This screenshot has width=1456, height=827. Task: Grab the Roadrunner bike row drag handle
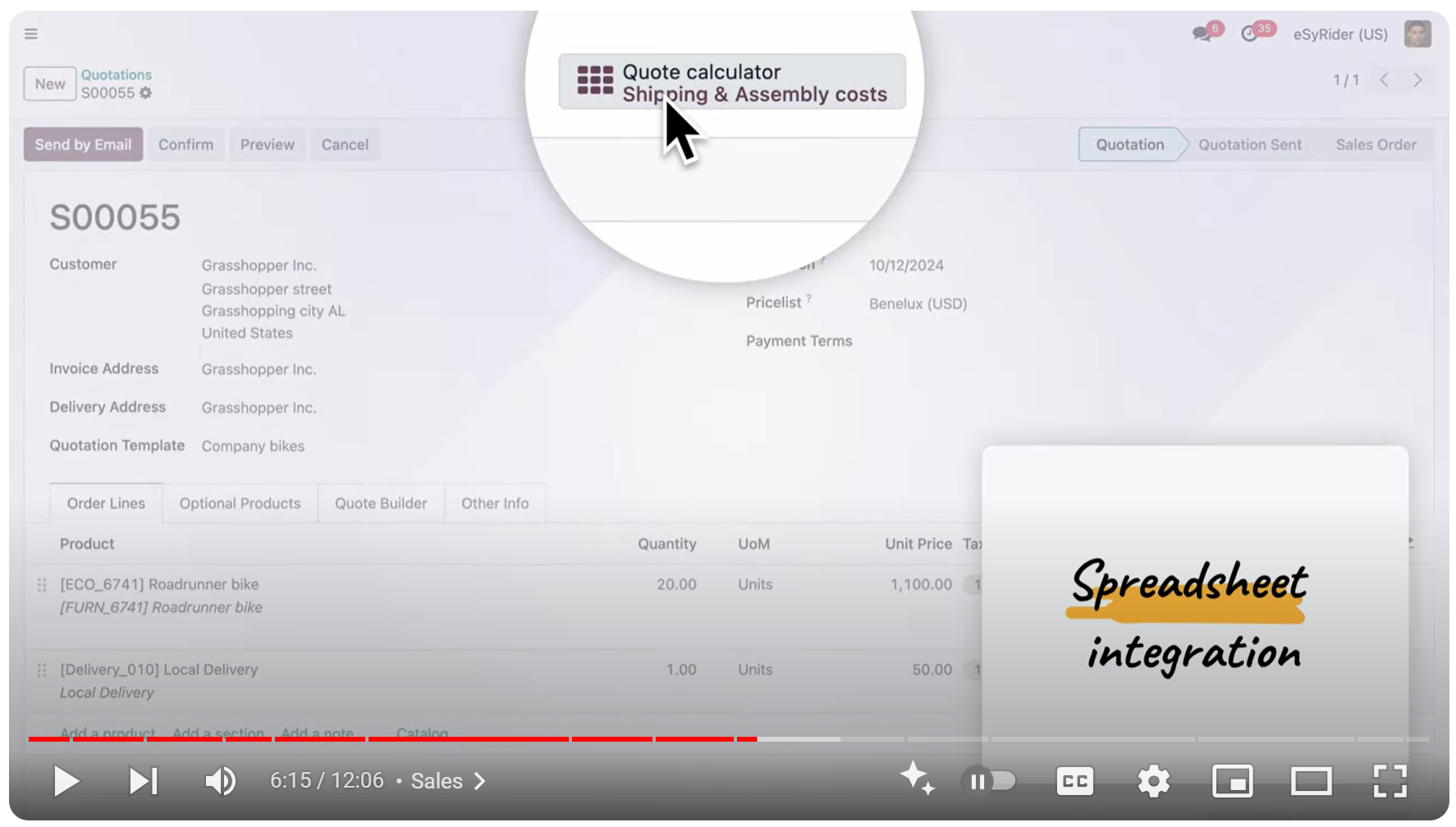coord(42,585)
